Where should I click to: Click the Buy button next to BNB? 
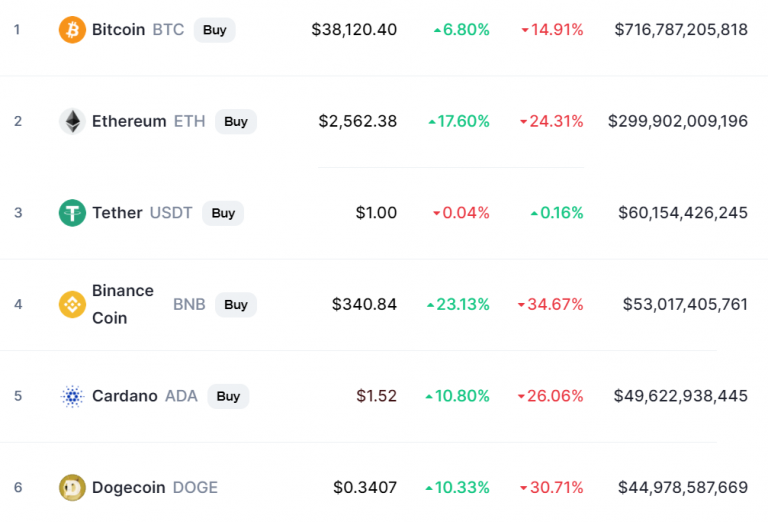pyautogui.click(x=236, y=305)
